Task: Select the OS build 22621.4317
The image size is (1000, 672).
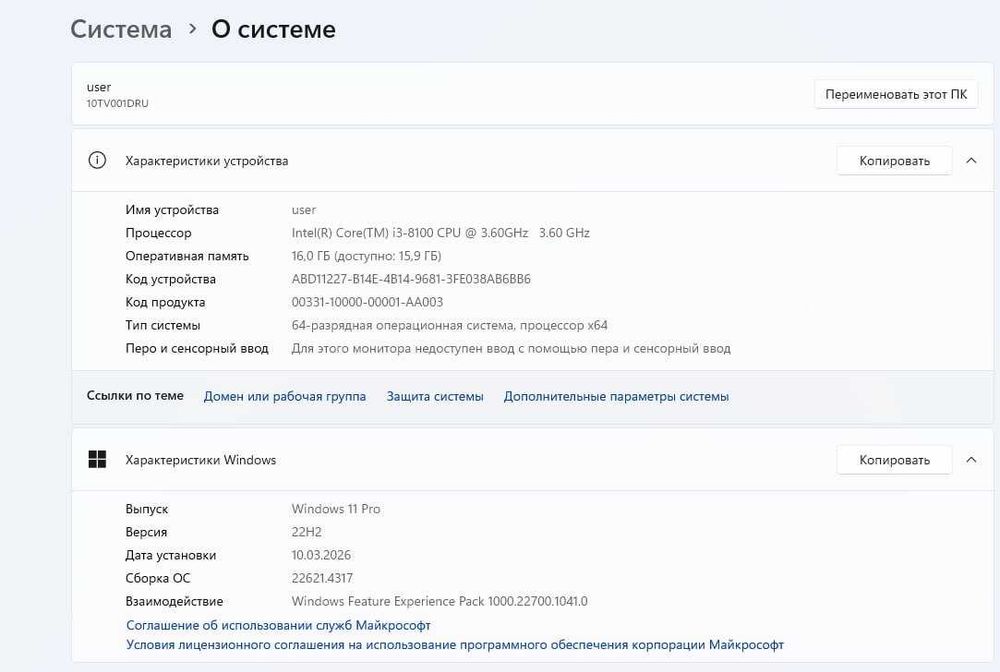Action: pos(322,578)
